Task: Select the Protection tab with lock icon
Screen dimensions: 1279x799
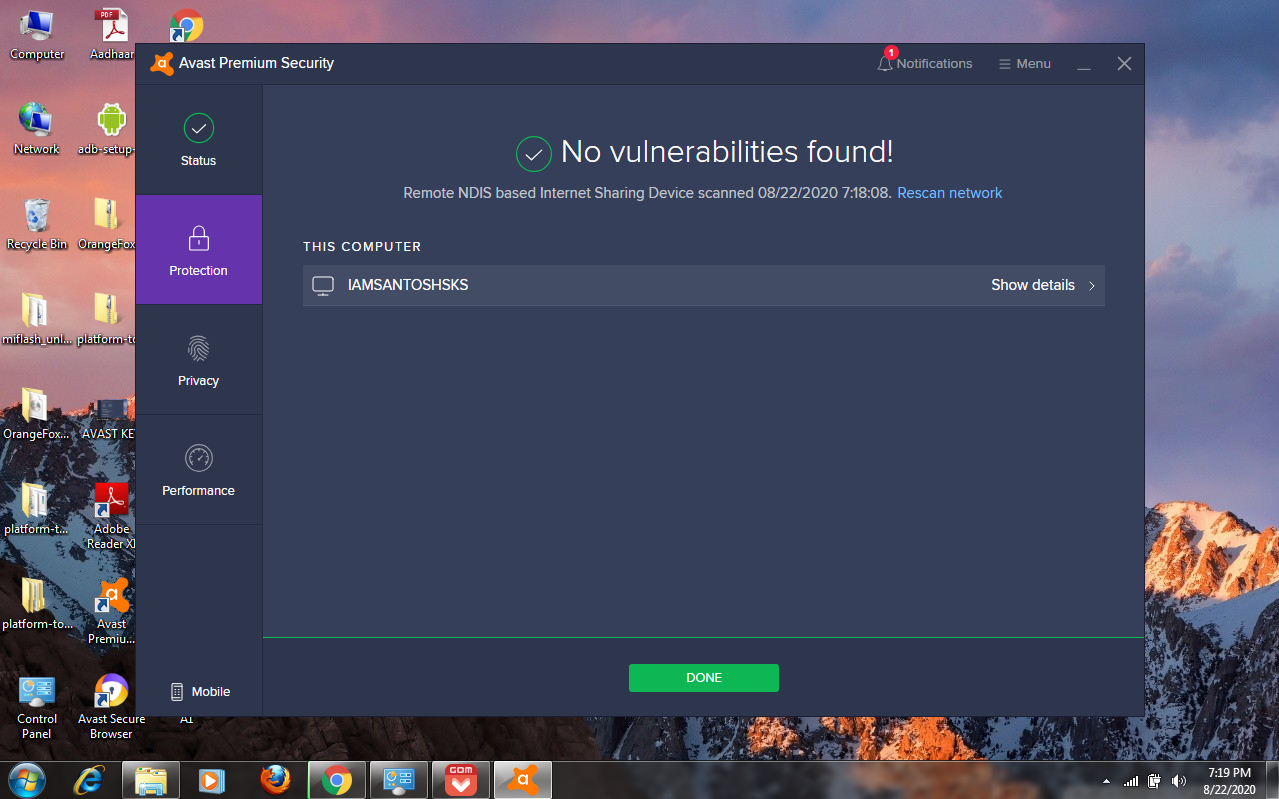Action: (x=198, y=250)
